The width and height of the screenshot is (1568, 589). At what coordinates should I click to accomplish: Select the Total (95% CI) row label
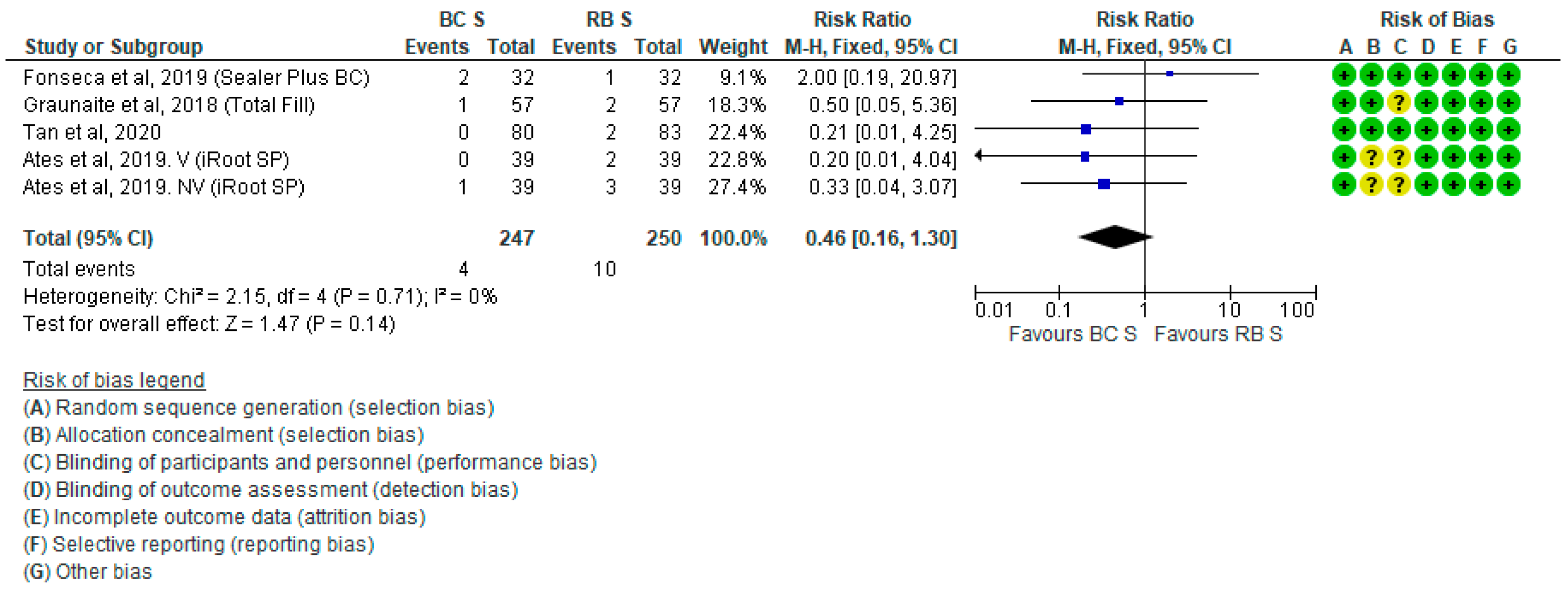88,238
